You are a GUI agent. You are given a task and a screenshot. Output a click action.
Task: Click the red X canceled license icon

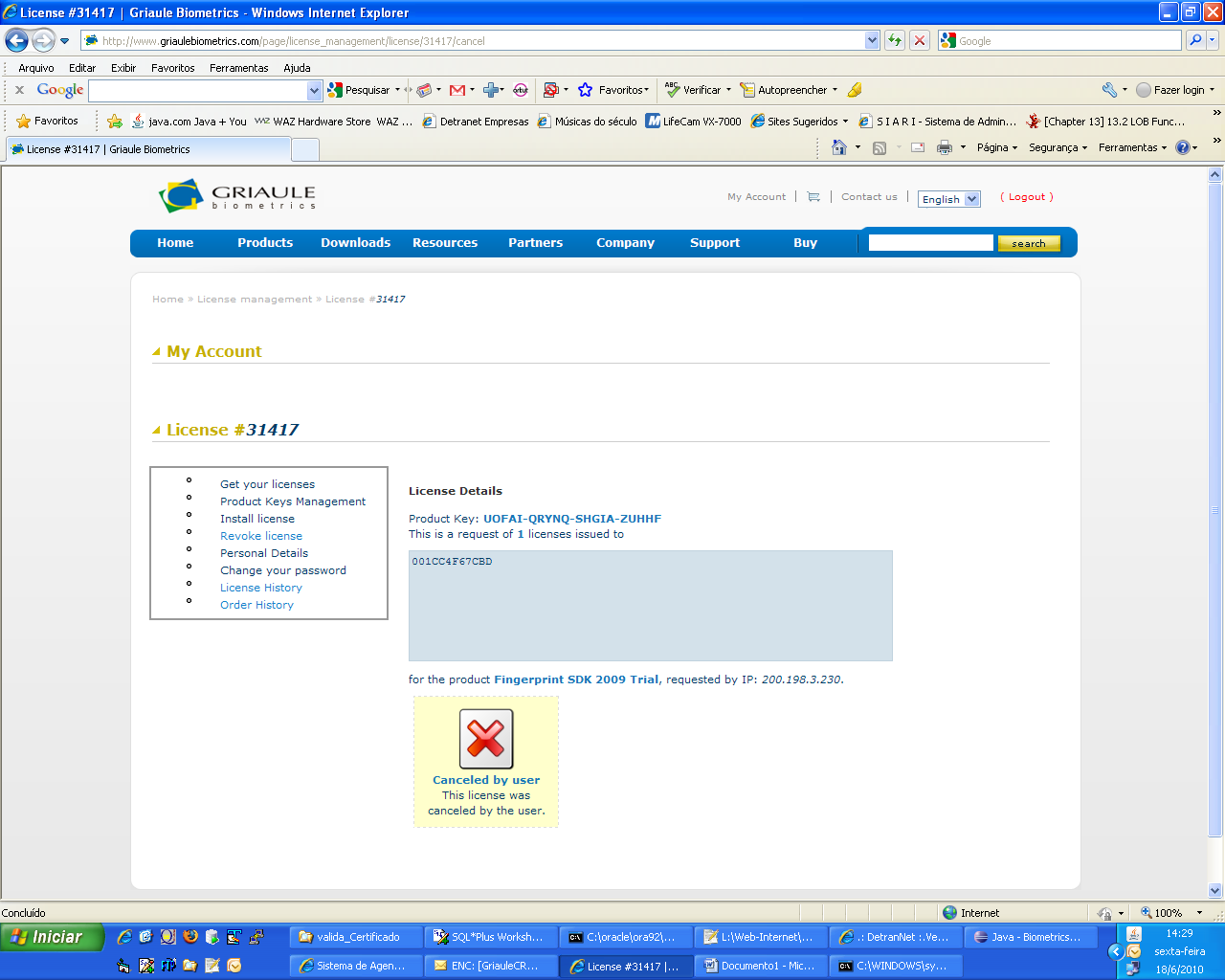[x=486, y=739]
